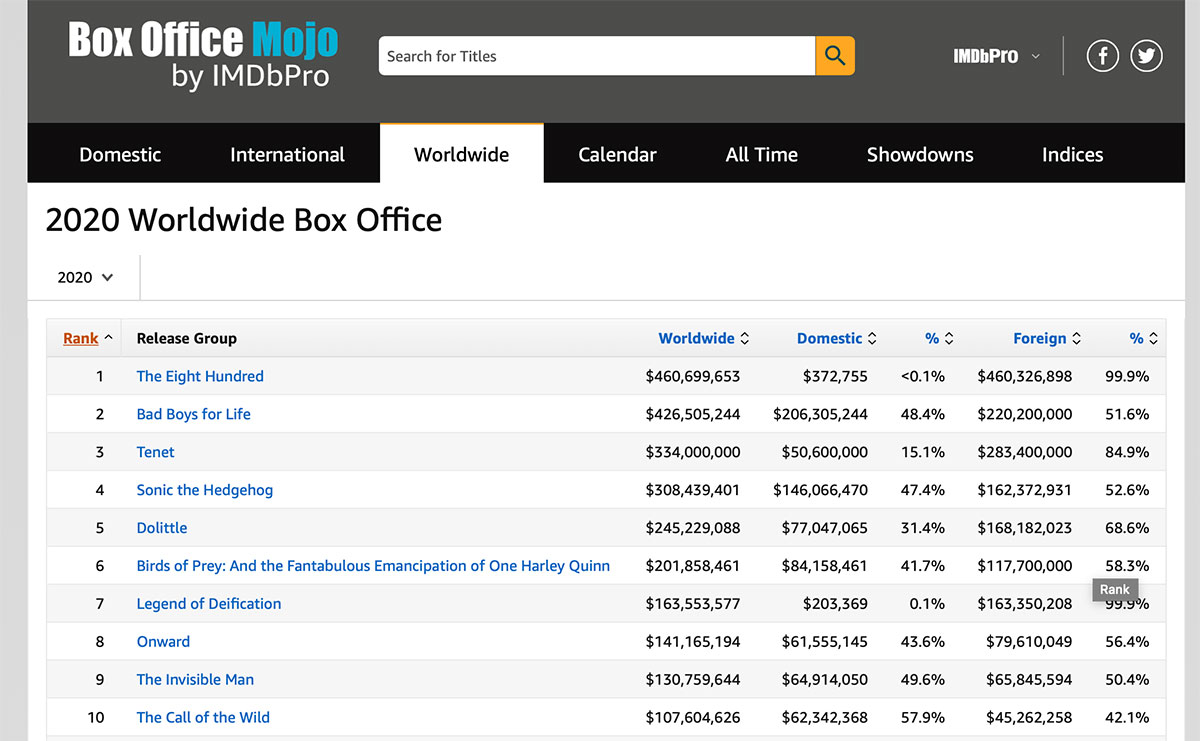
Task: Sort by domestic percent column
Action: tap(939, 338)
